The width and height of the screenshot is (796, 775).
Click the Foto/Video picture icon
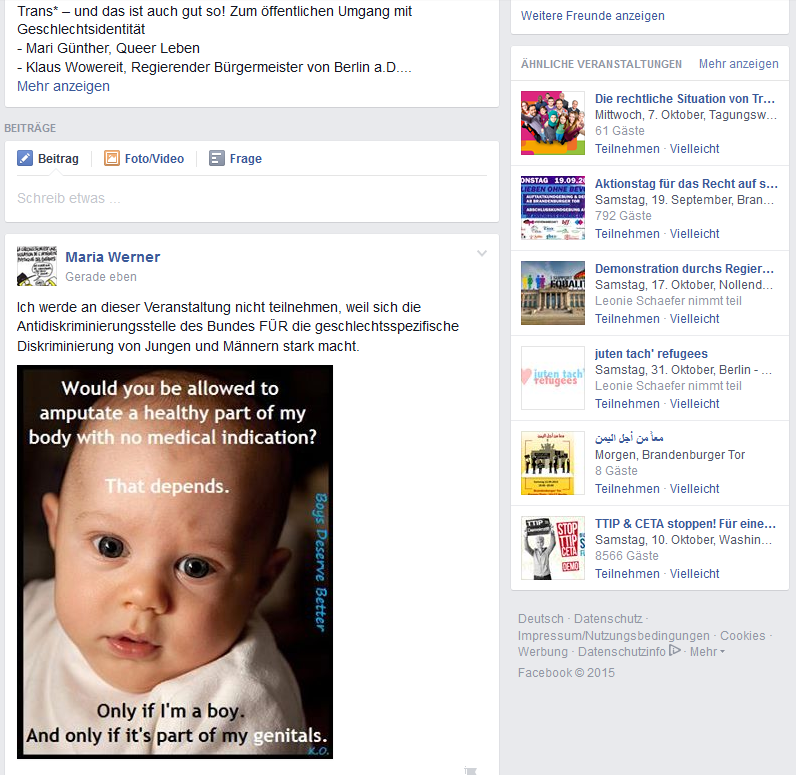(112, 158)
